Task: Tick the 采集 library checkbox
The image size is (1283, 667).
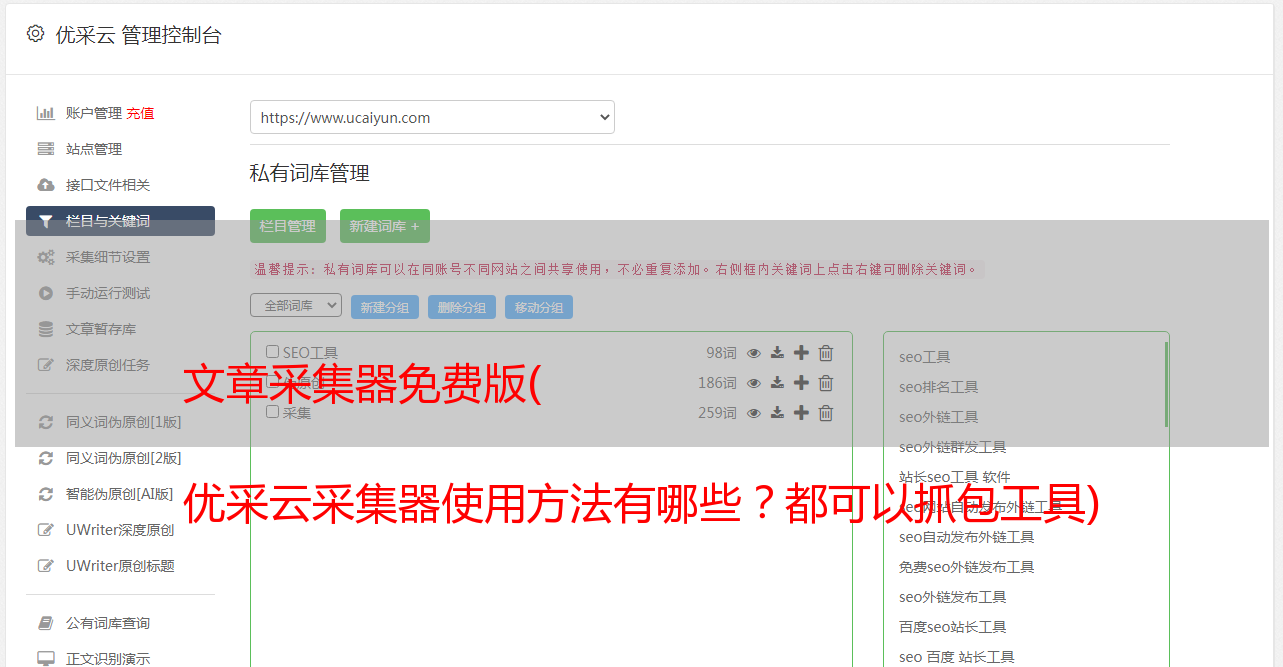Action: click(x=272, y=412)
